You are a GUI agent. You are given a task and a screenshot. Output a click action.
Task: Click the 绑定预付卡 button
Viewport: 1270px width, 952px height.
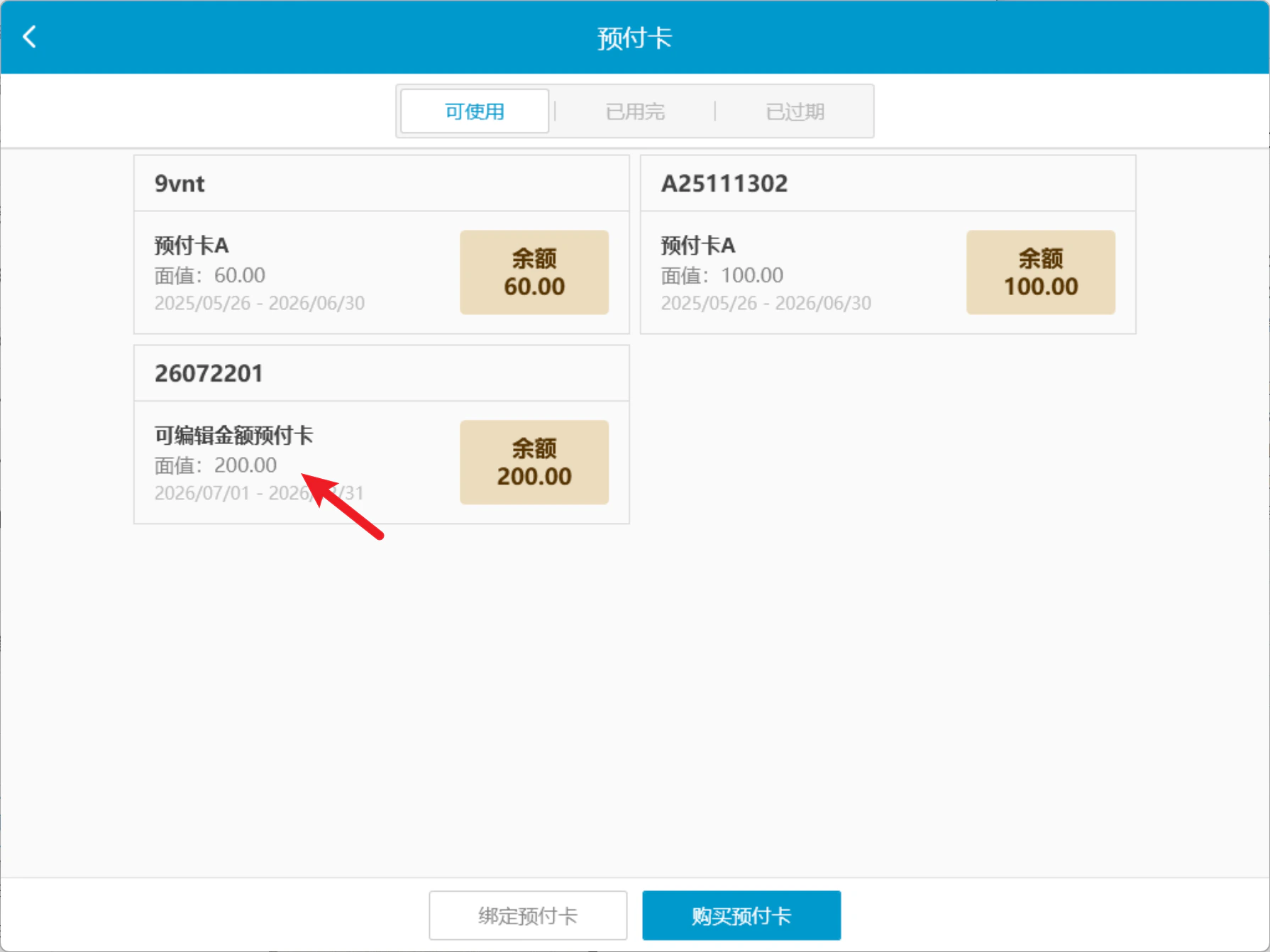528,915
